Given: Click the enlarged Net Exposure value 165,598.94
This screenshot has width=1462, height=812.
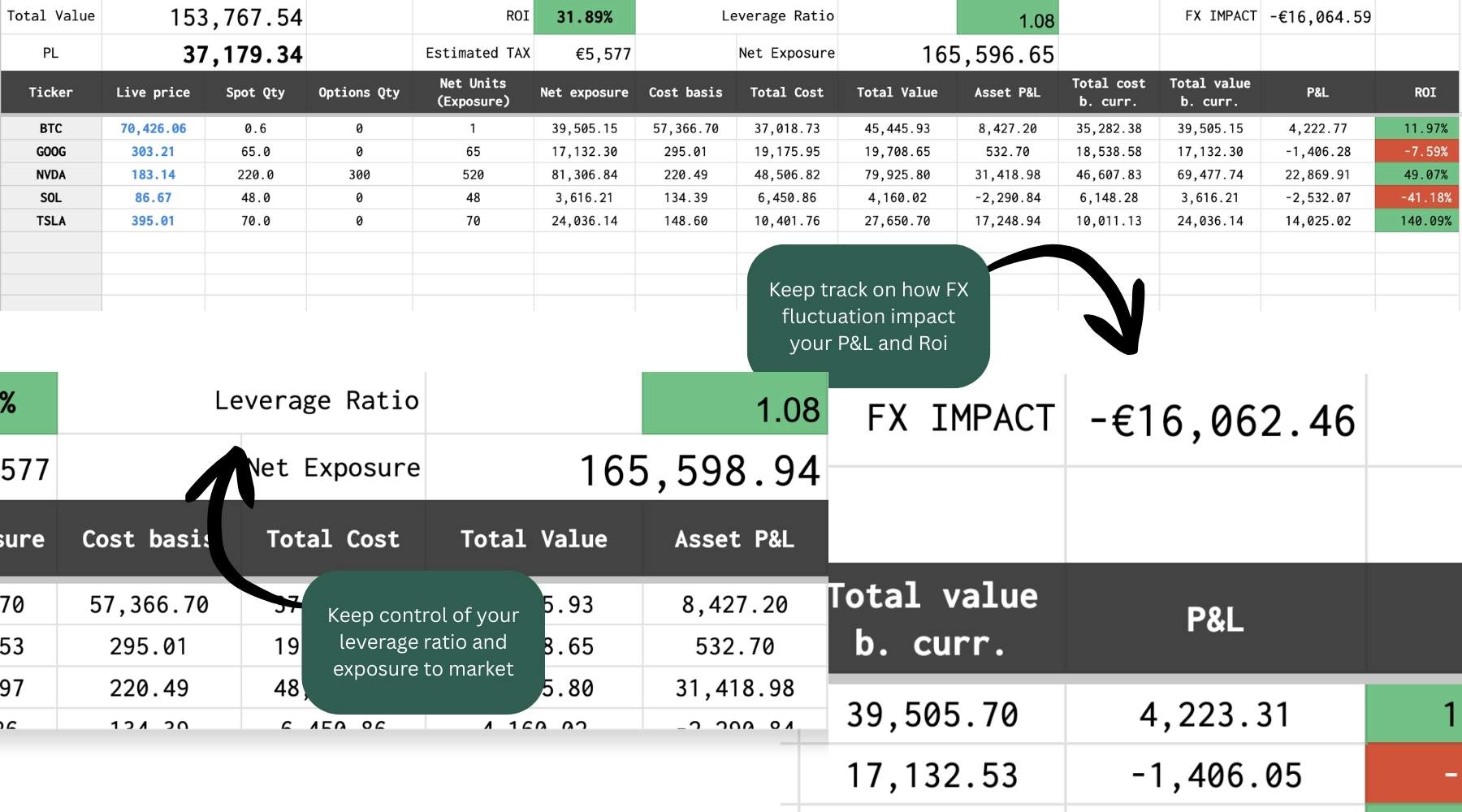Looking at the screenshot, I should [x=699, y=471].
